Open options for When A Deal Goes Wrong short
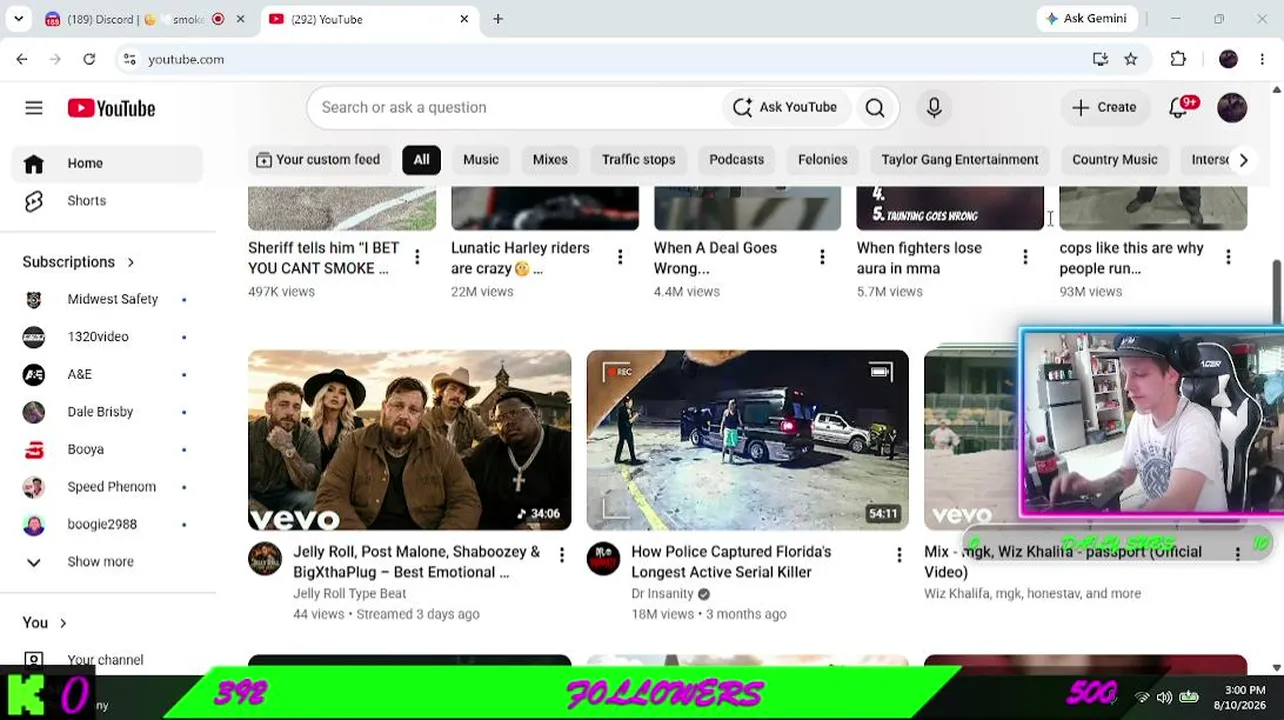This screenshot has height=720, width=1284. point(822,258)
